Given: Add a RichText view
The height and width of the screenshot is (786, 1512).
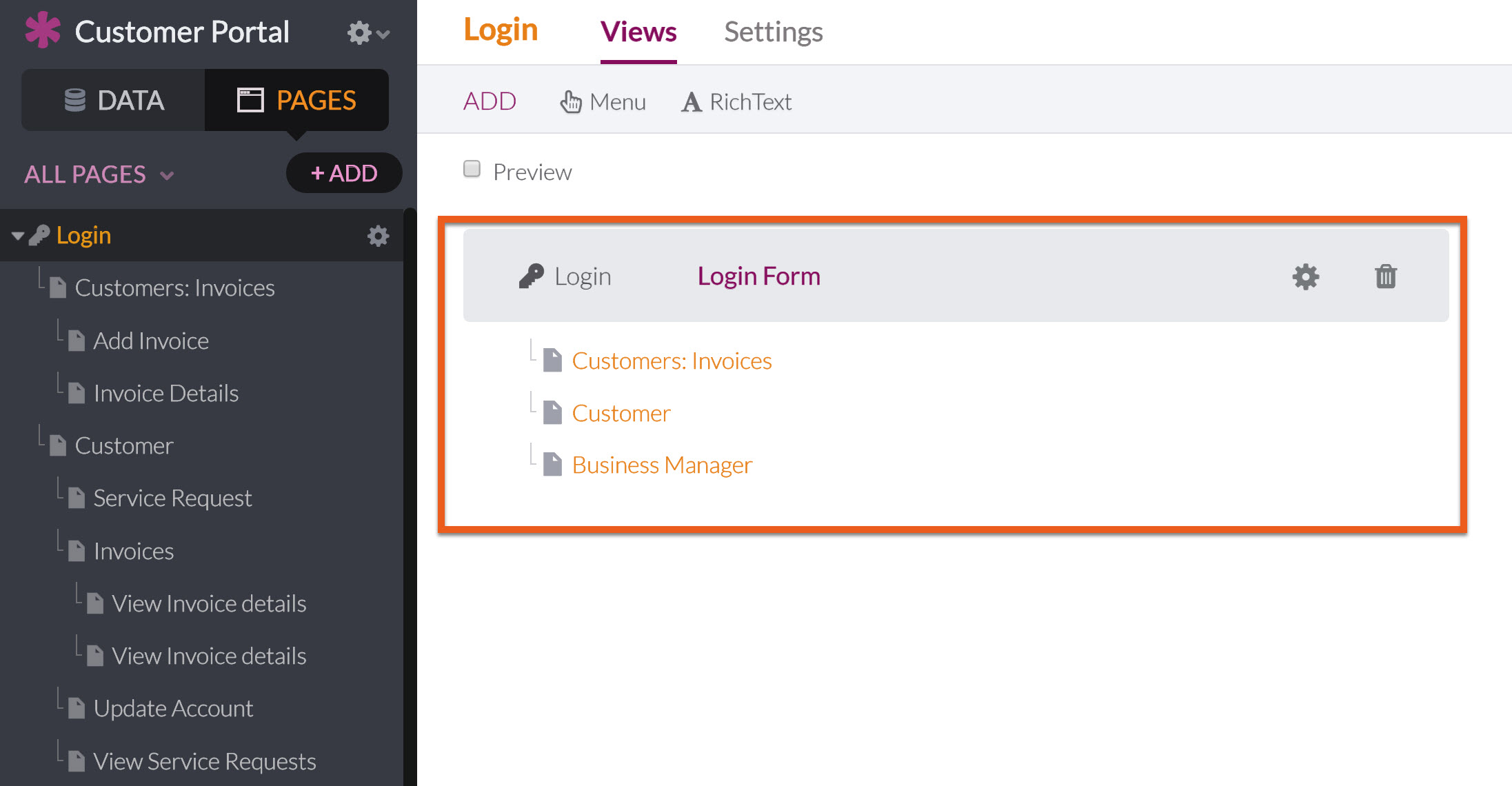Looking at the screenshot, I should [736, 102].
